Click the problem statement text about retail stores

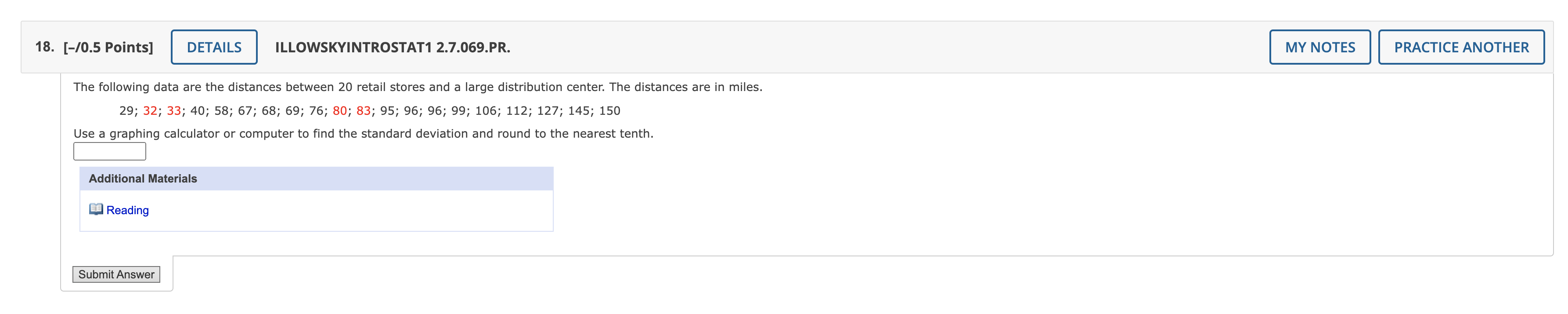[417, 86]
